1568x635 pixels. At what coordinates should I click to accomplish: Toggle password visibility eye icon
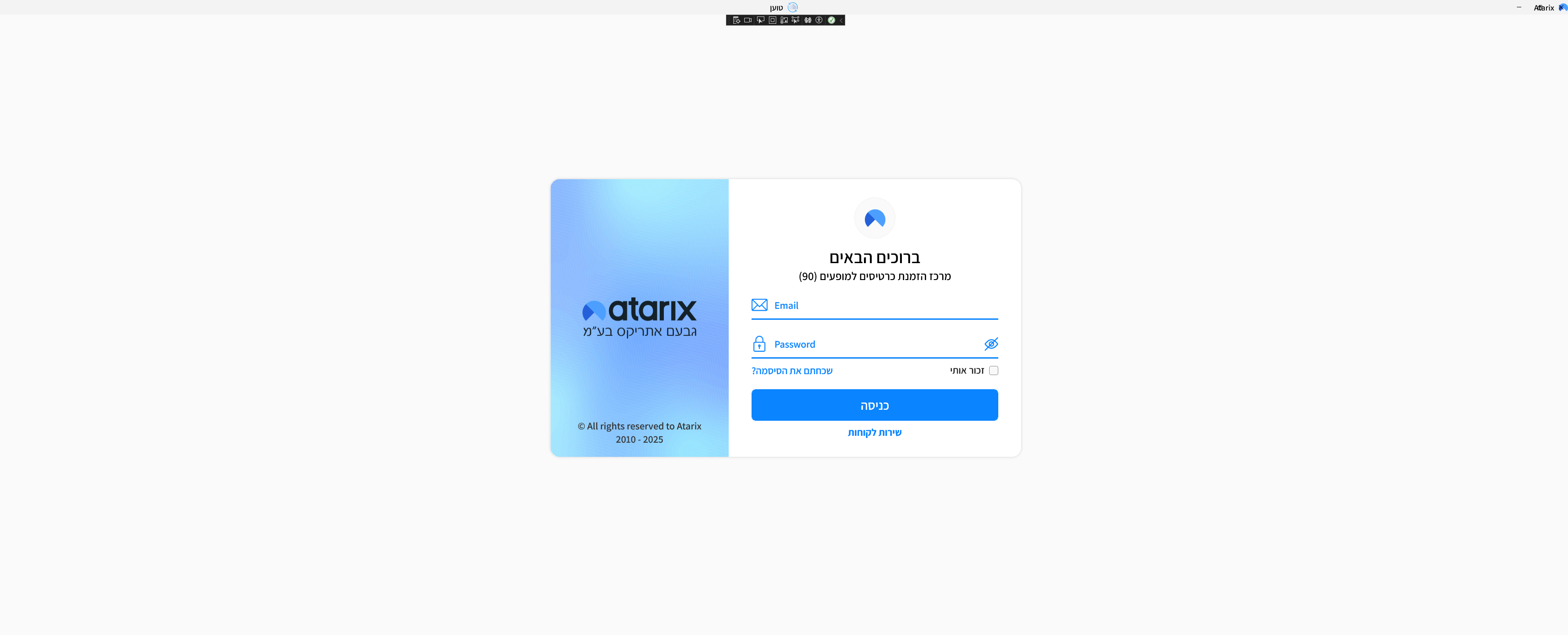click(991, 344)
